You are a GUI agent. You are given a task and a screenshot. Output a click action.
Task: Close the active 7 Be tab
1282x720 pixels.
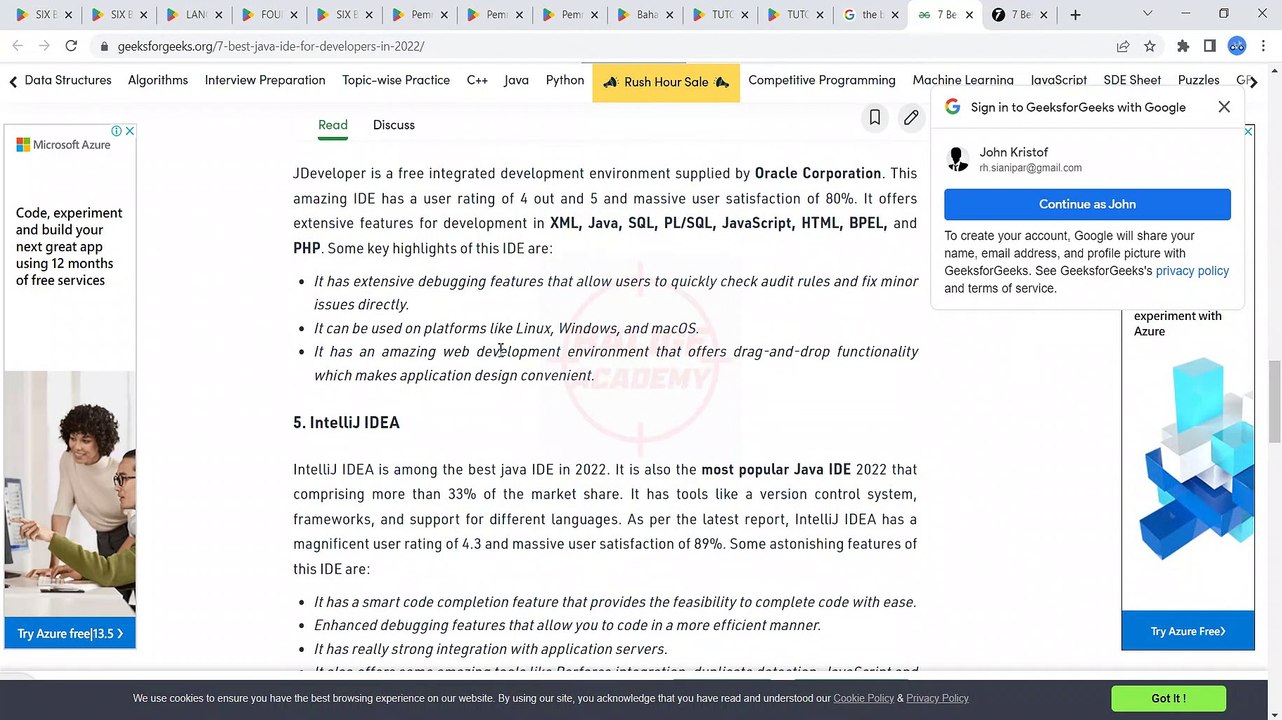[x=971, y=15]
